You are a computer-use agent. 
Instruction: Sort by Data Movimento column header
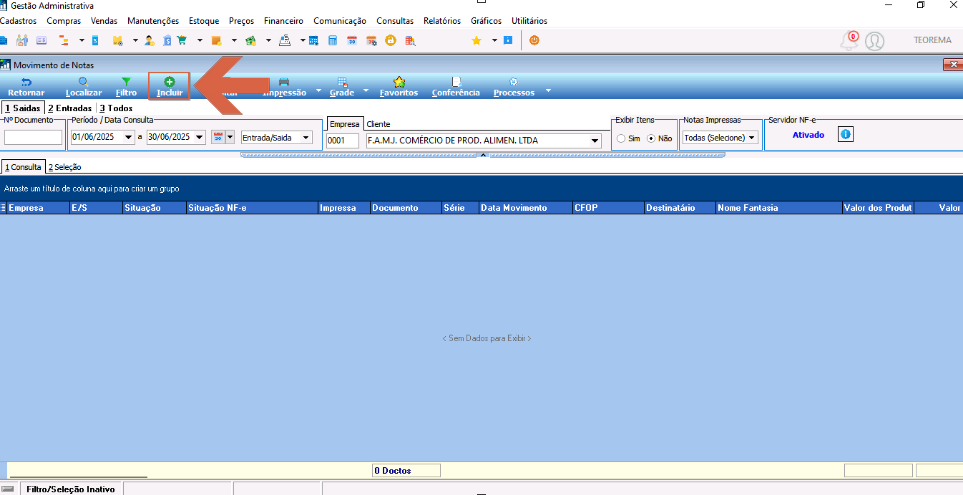click(526, 208)
